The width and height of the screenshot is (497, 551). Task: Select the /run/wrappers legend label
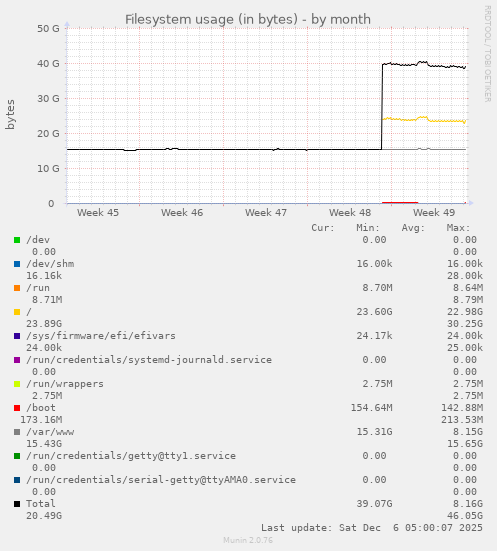[65, 384]
